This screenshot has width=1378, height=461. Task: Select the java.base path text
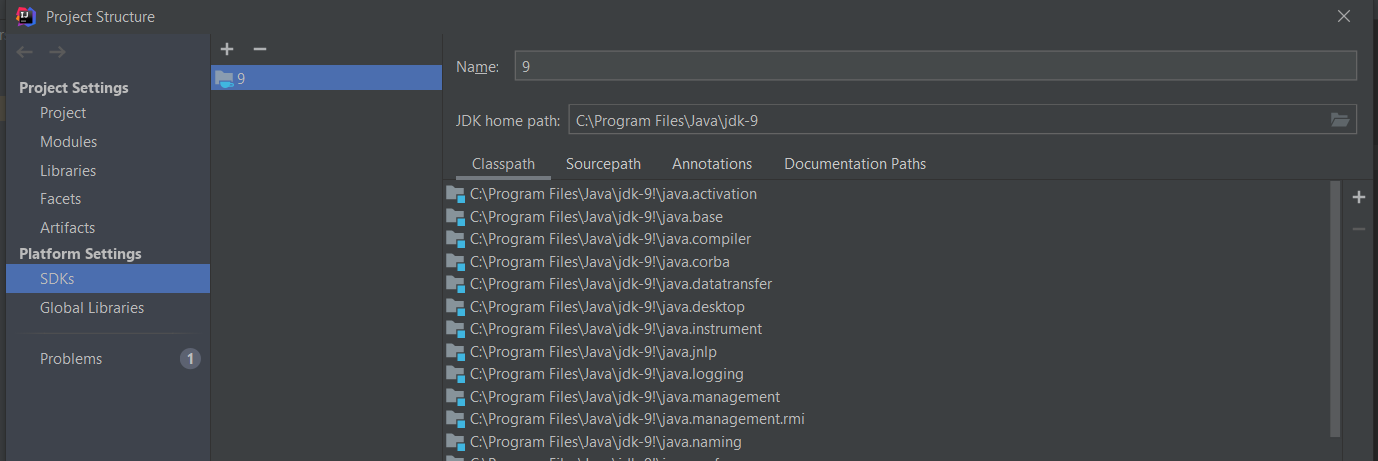click(596, 217)
